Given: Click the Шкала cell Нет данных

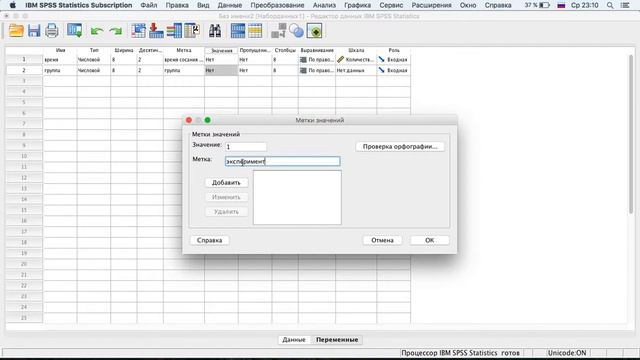Looking at the screenshot, I should (x=356, y=70).
